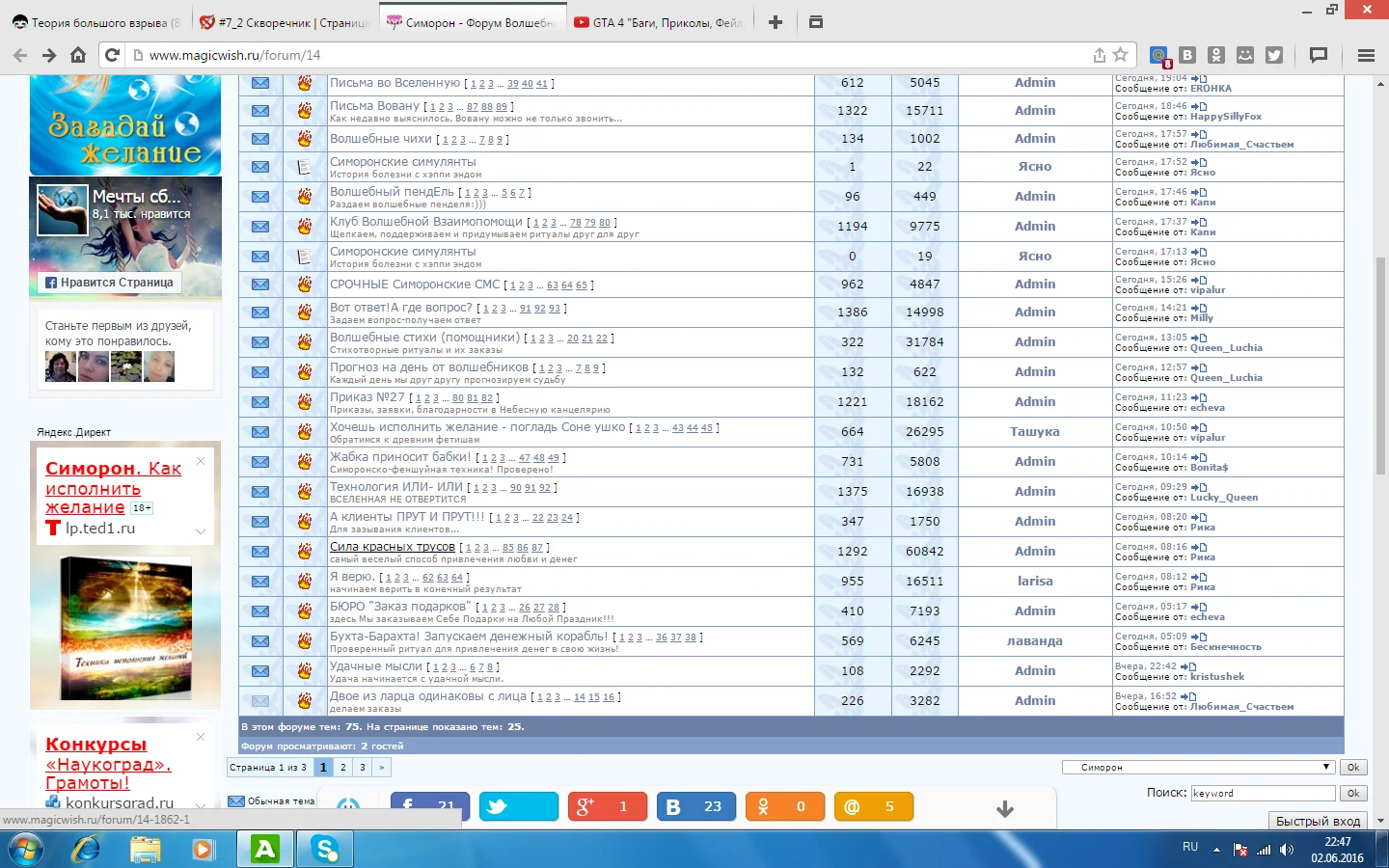Reload the current page

click(x=112, y=55)
